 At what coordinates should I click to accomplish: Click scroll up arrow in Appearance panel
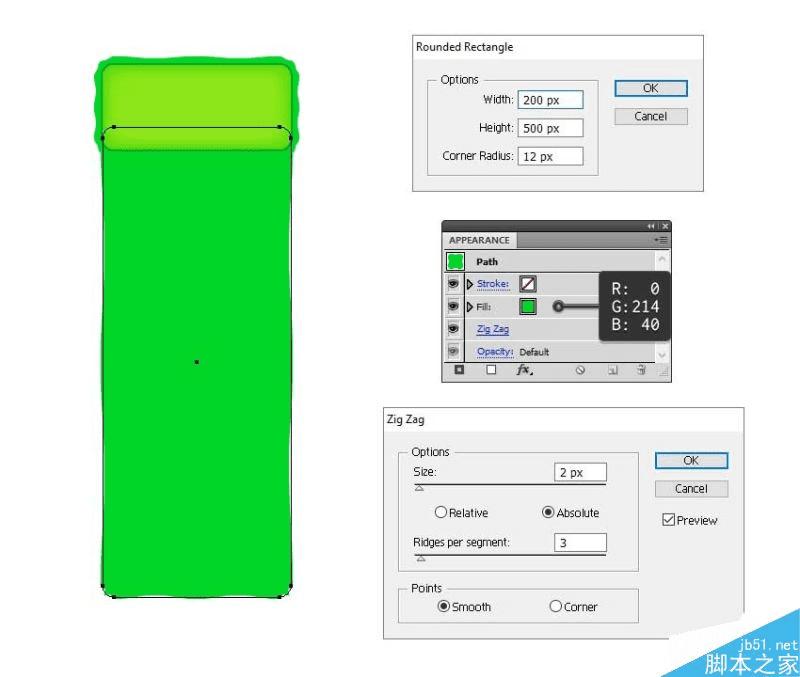(x=662, y=259)
